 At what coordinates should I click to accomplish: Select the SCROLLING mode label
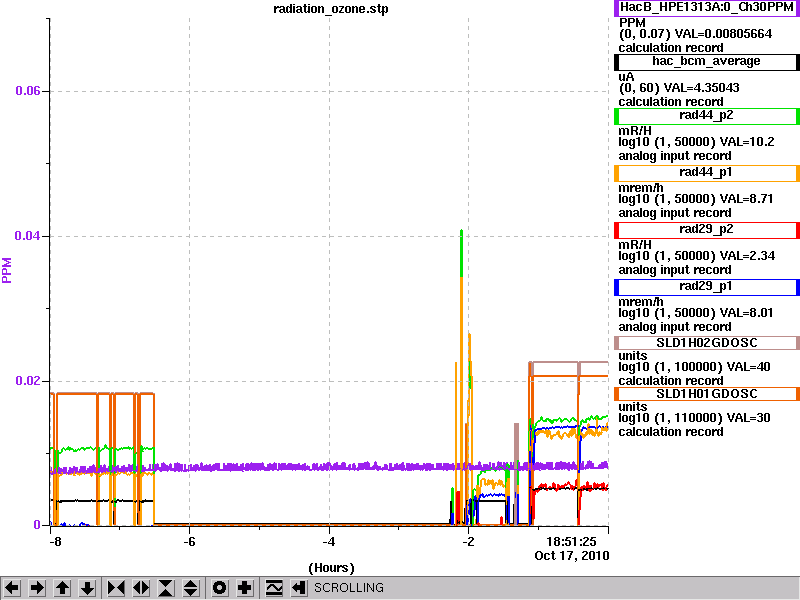pyautogui.click(x=348, y=588)
